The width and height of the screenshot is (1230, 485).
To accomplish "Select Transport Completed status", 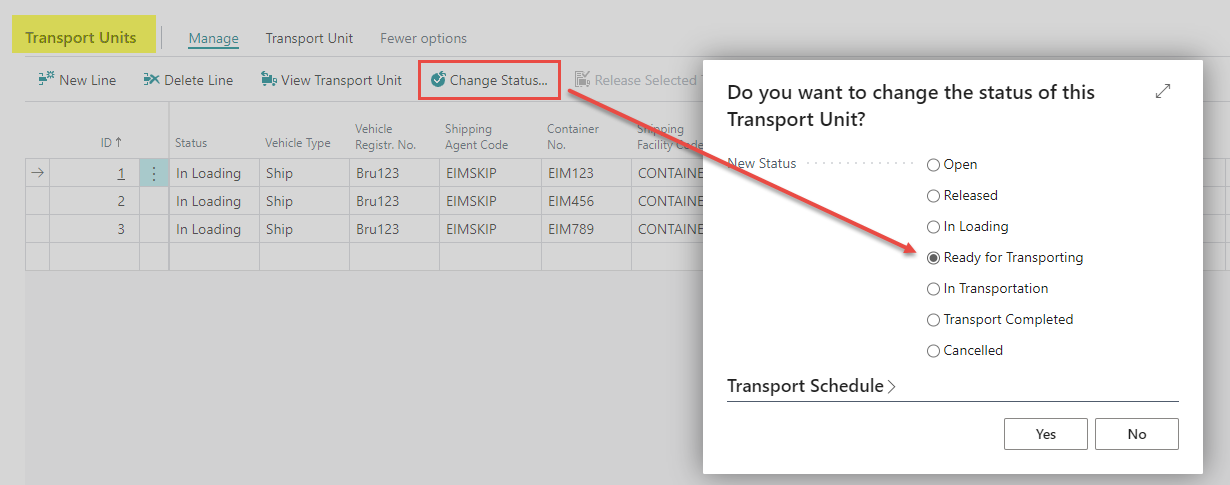I will point(934,320).
